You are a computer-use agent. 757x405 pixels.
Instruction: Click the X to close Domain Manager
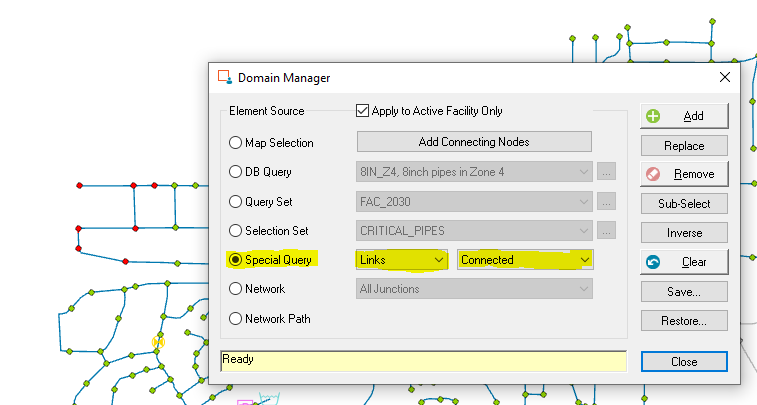pyautogui.click(x=725, y=77)
